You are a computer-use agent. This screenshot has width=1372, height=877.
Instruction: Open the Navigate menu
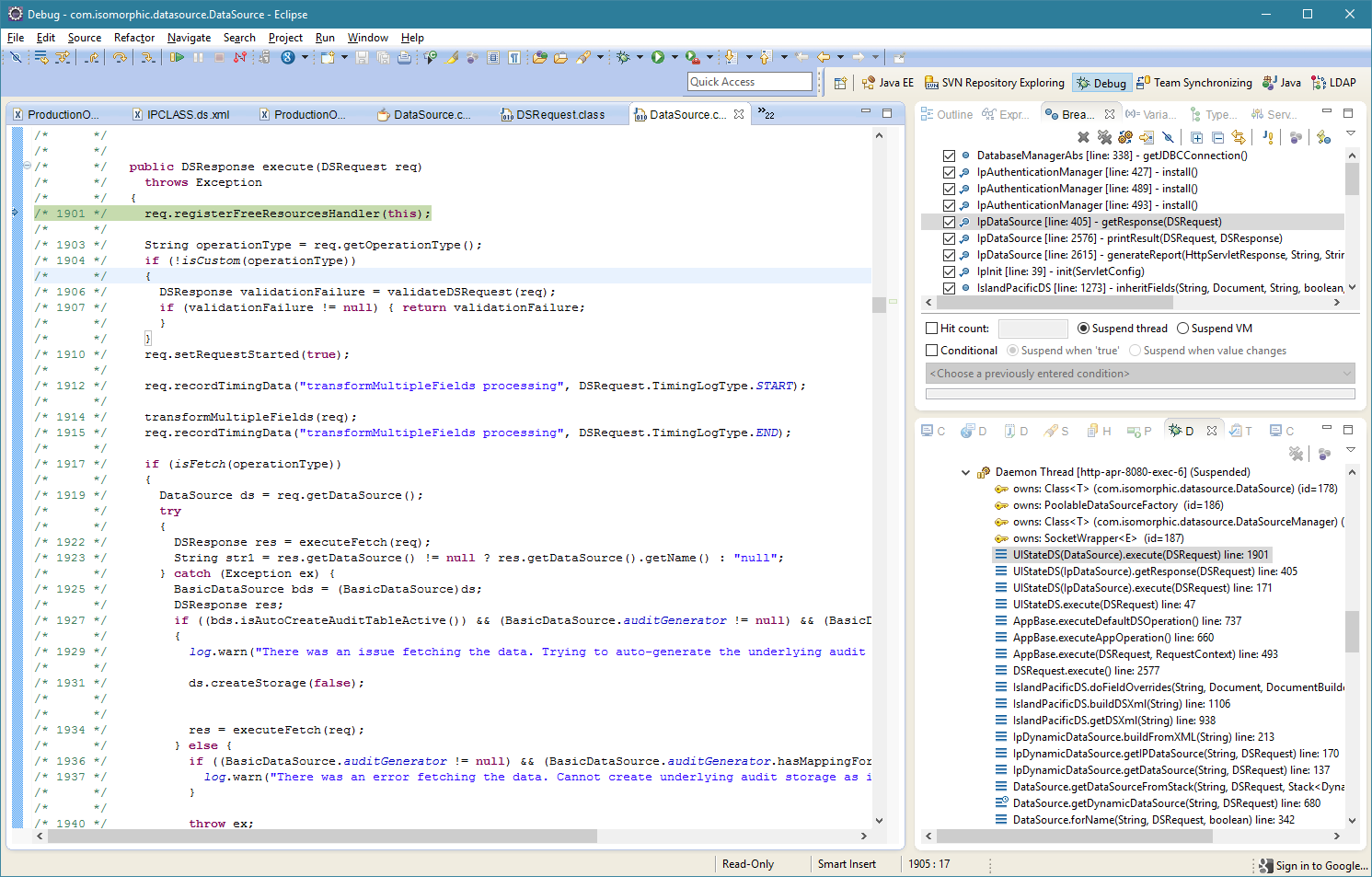[189, 38]
